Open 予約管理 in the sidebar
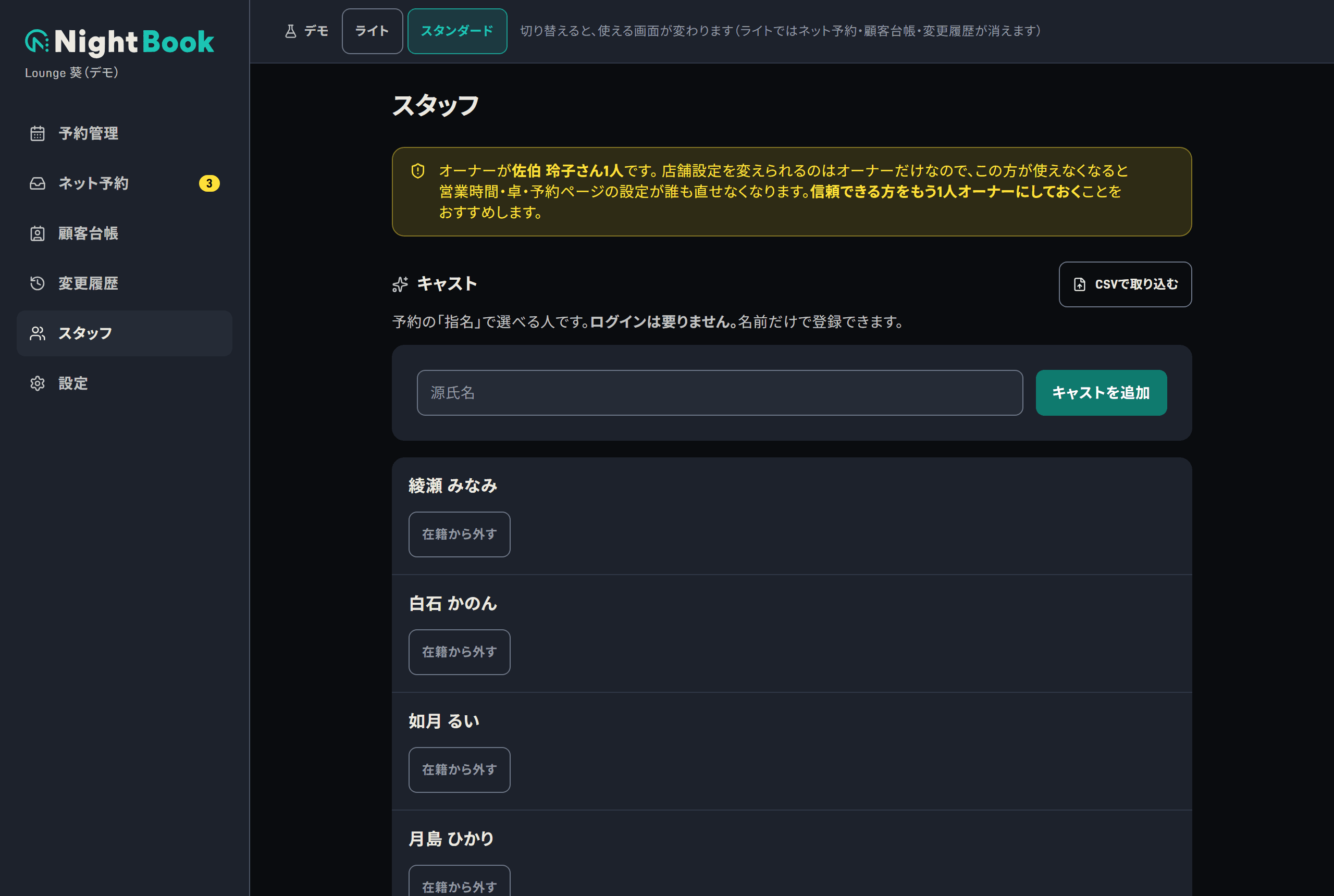 tap(125, 133)
